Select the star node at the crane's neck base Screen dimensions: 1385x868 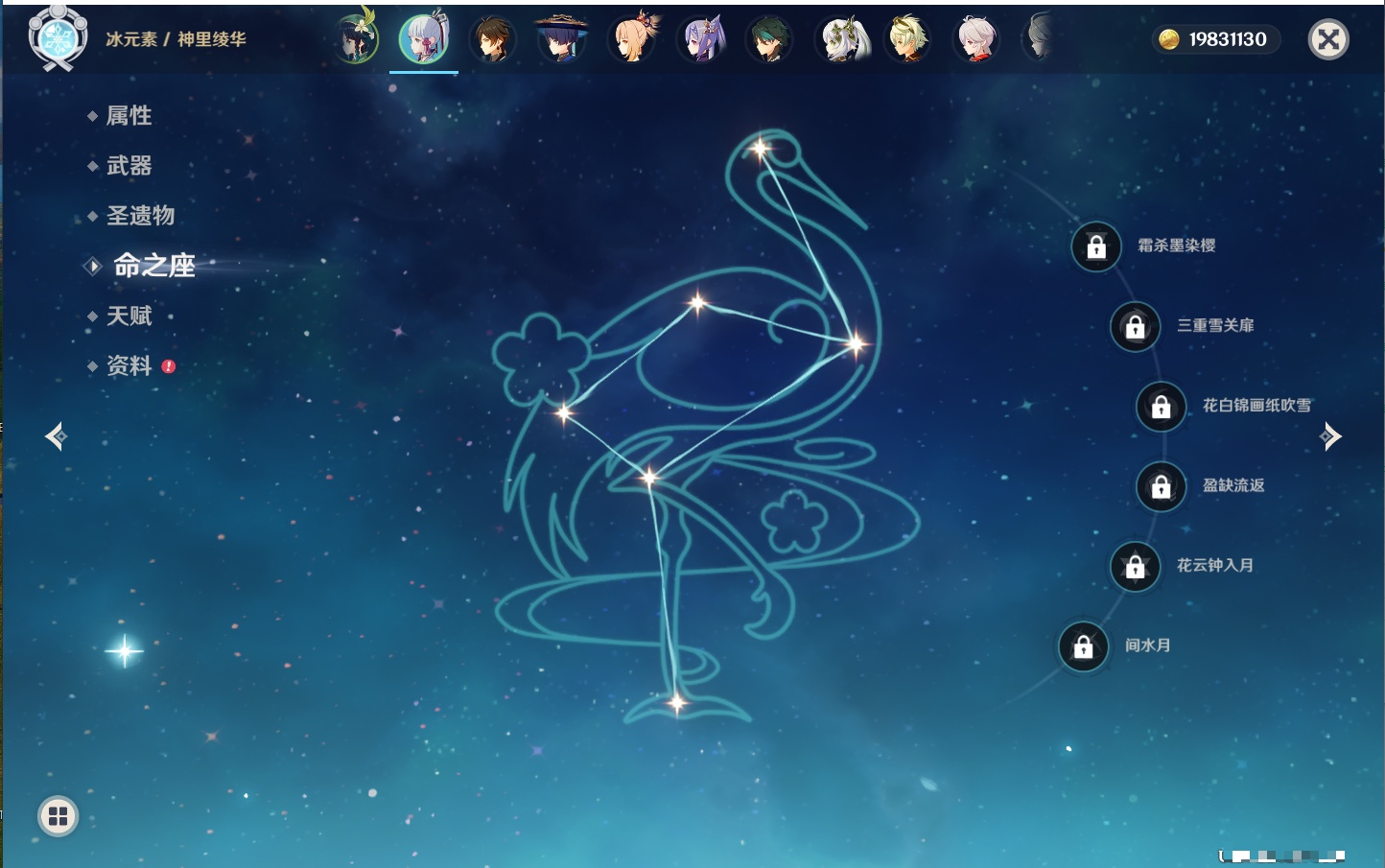(x=856, y=343)
